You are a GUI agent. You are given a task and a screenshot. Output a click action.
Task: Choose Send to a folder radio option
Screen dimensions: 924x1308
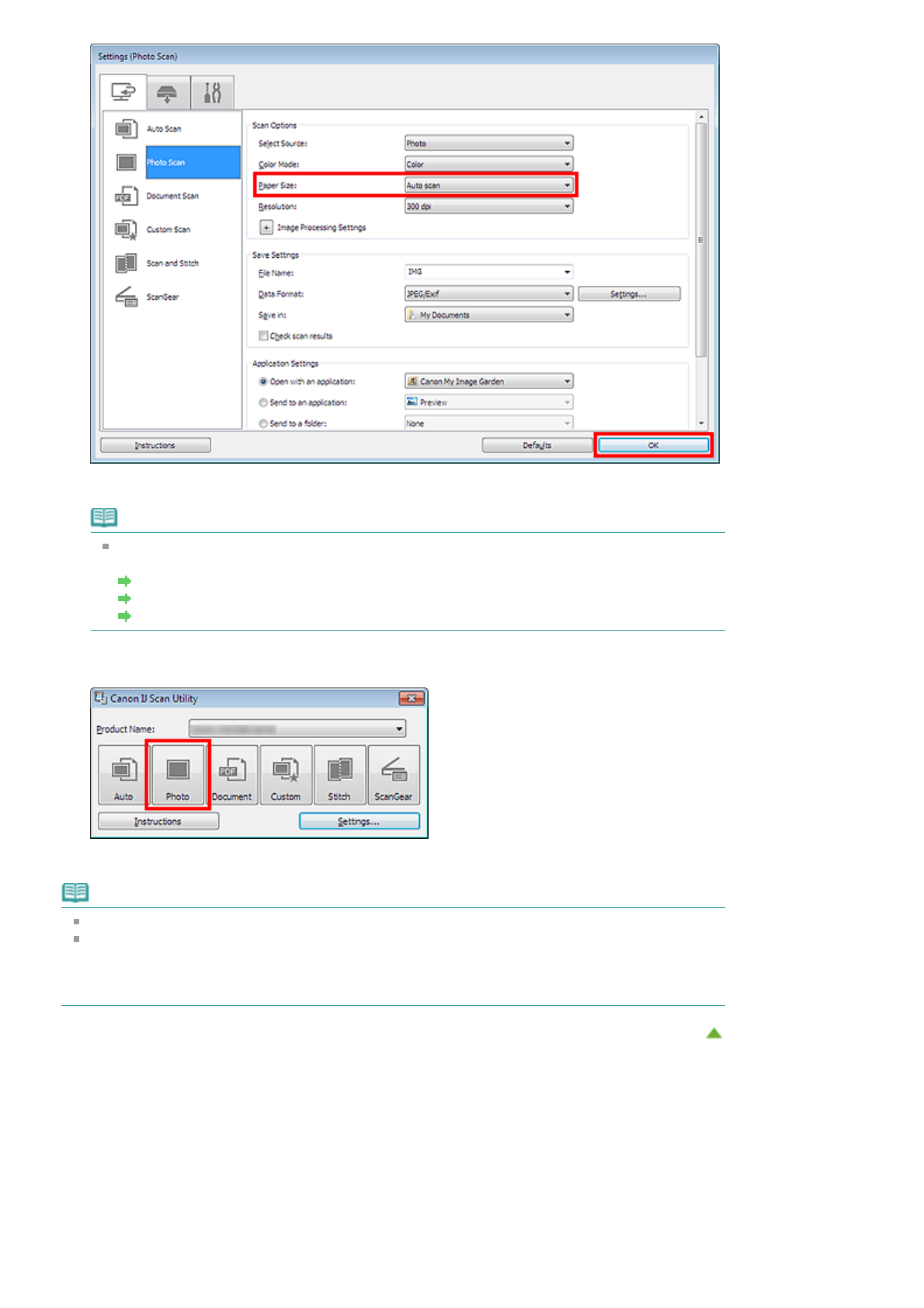click(263, 423)
